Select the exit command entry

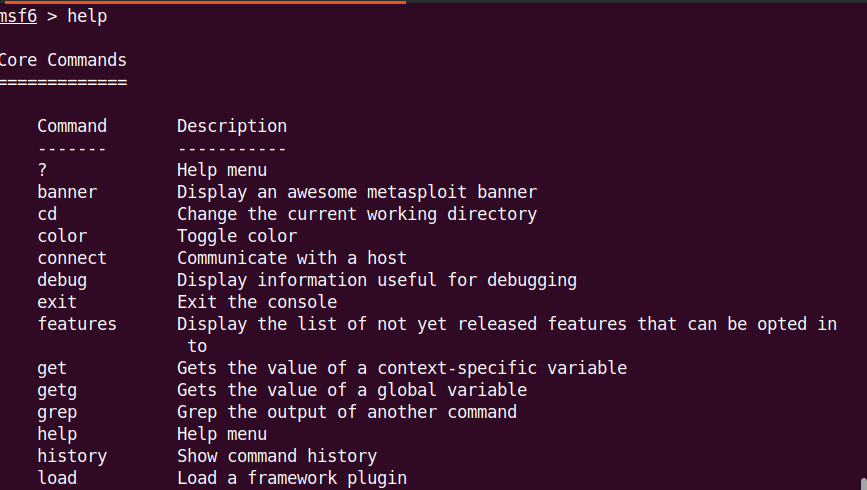(57, 302)
